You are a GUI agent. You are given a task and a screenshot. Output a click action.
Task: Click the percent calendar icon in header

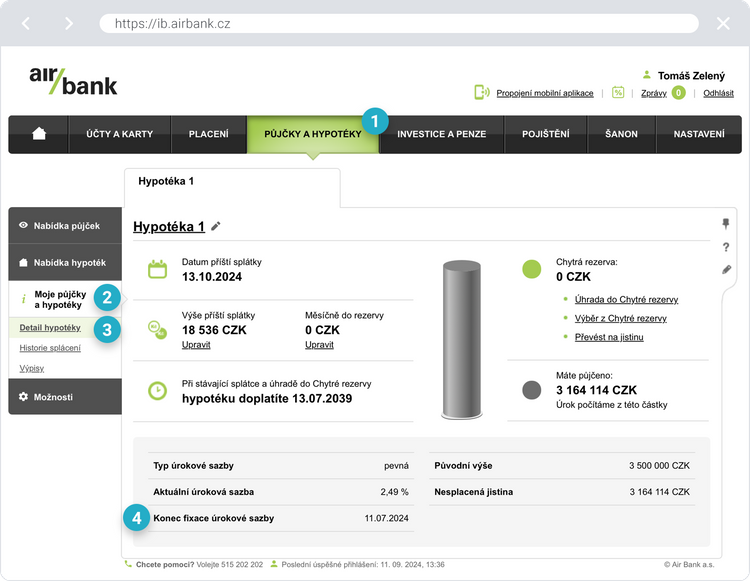tap(618, 93)
